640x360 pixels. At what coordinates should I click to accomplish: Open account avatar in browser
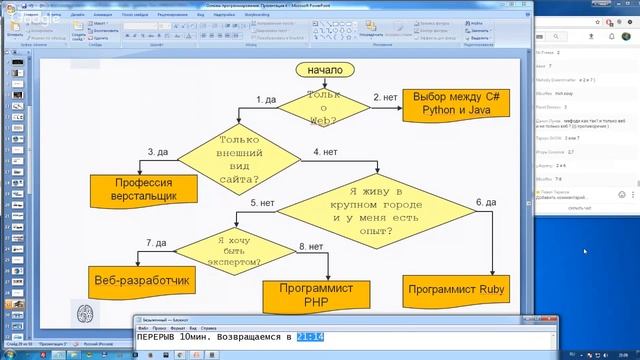626,36
